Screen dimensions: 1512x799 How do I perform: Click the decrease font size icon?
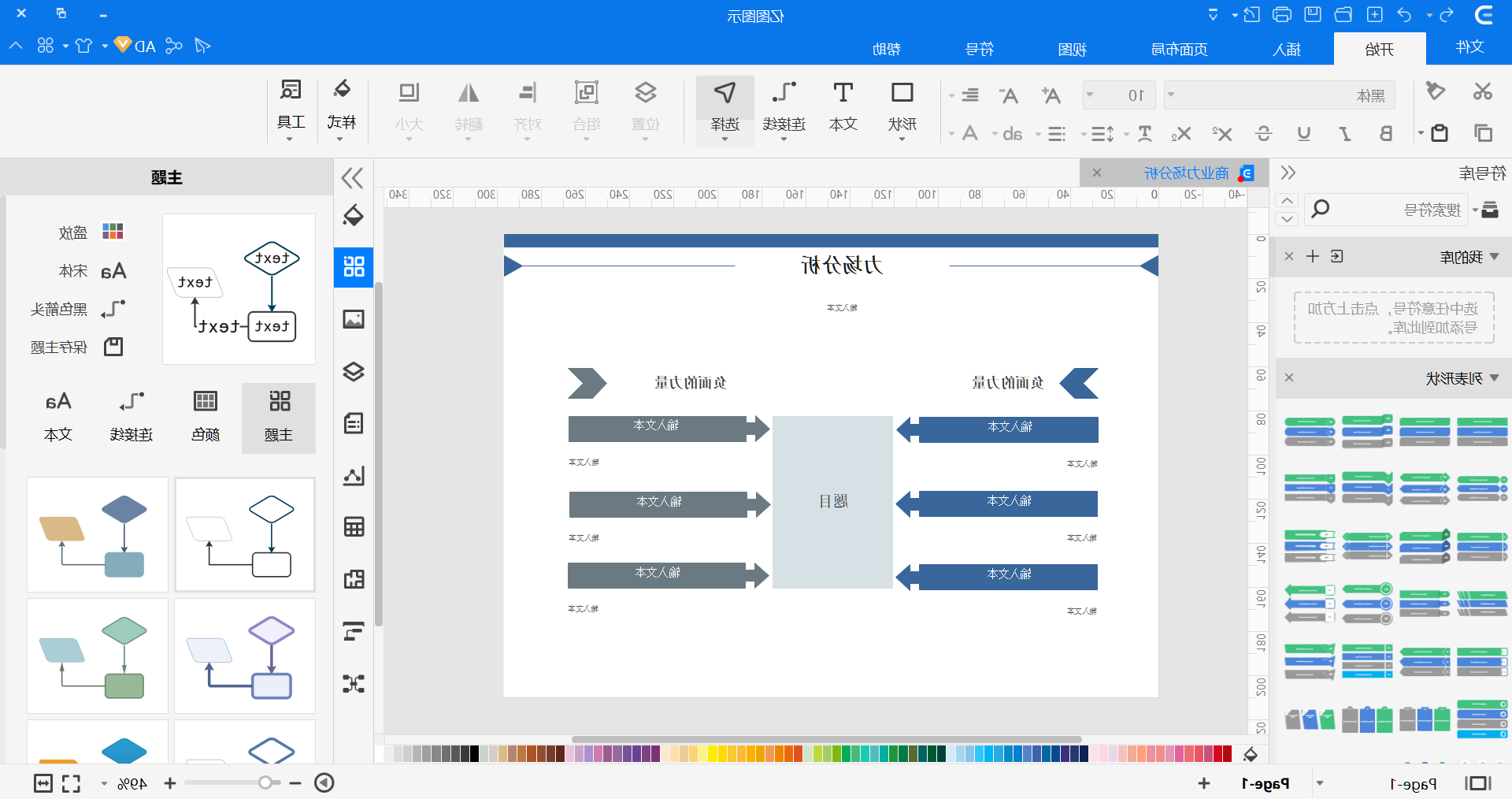[x=1009, y=95]
